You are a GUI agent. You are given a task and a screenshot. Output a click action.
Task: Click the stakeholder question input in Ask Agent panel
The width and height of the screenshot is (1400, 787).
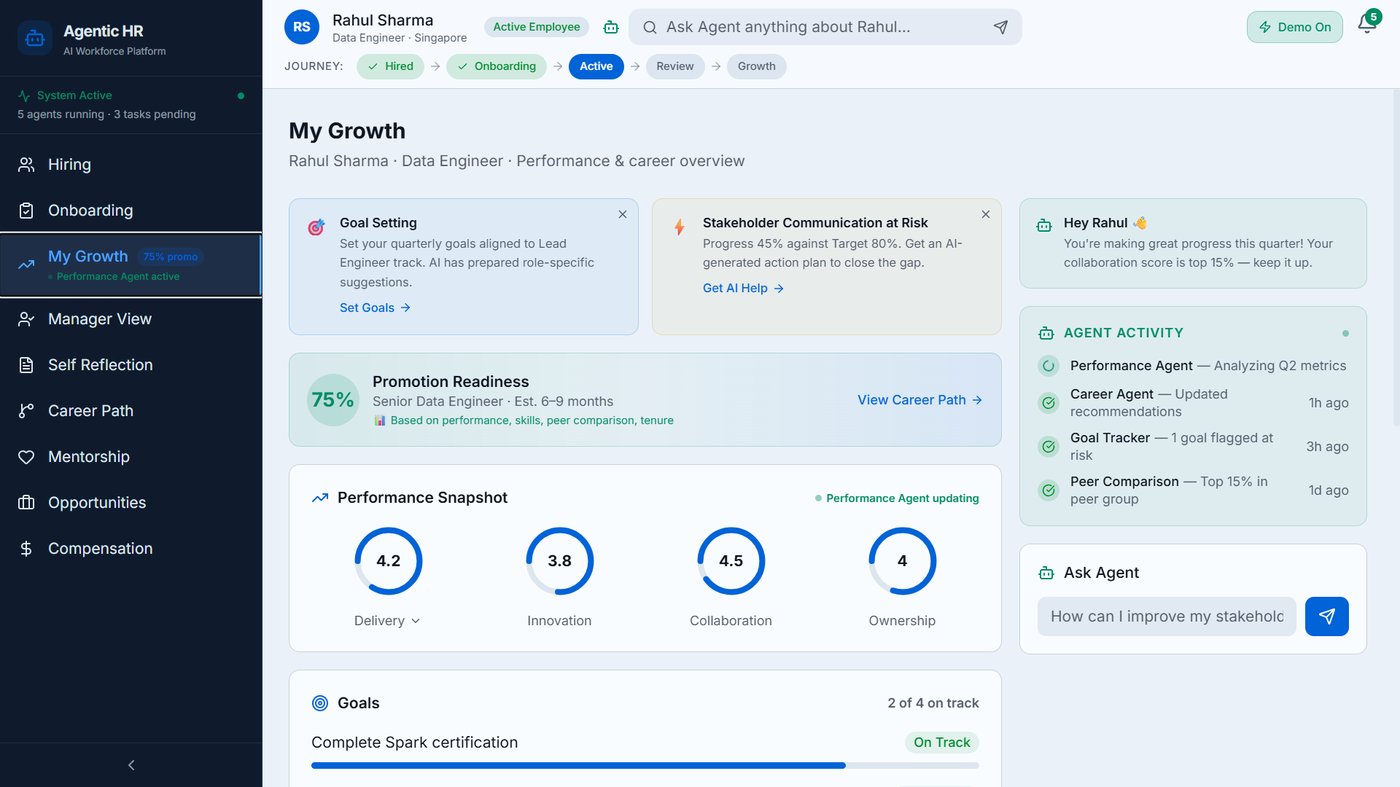[1167, 617]
